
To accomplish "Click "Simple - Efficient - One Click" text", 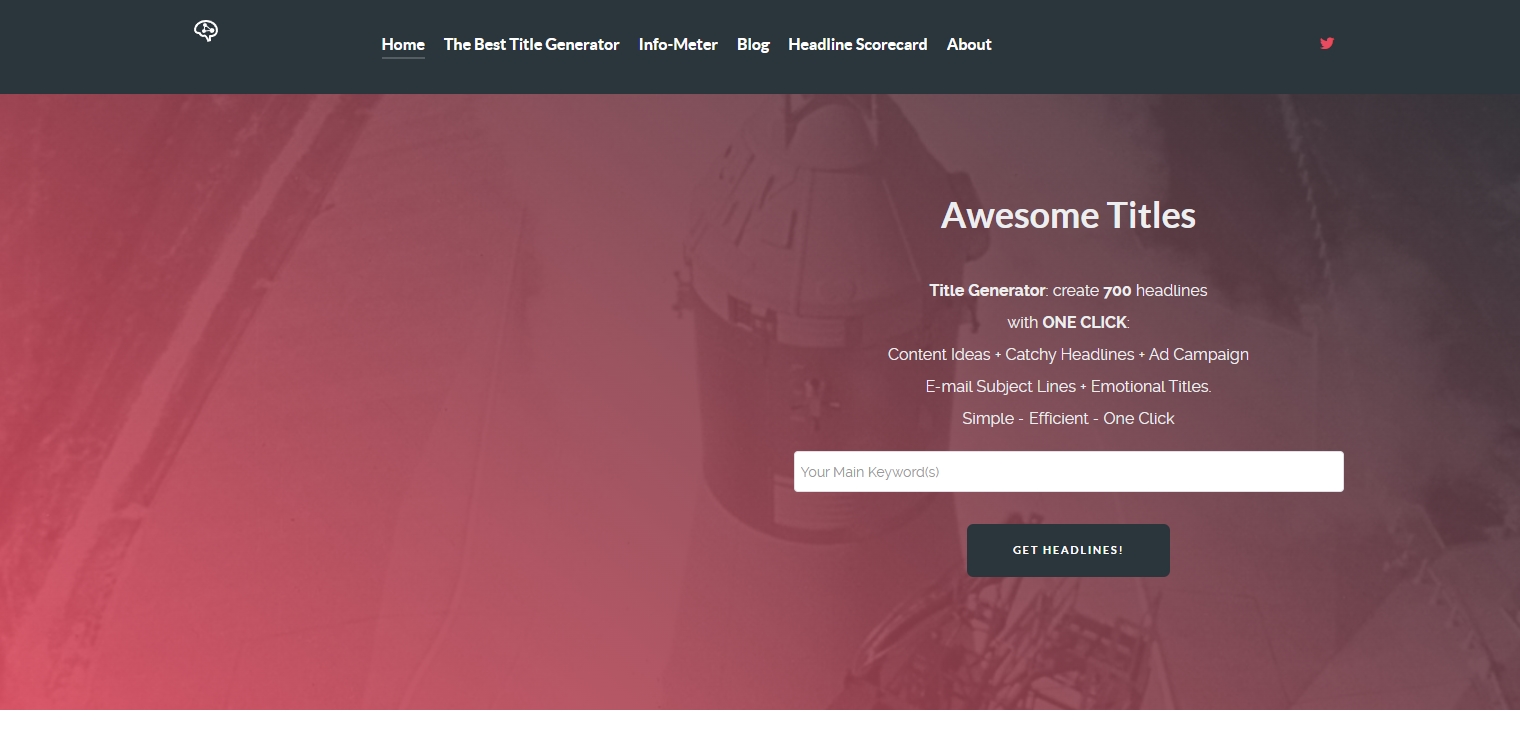I will coord(1068,419).
